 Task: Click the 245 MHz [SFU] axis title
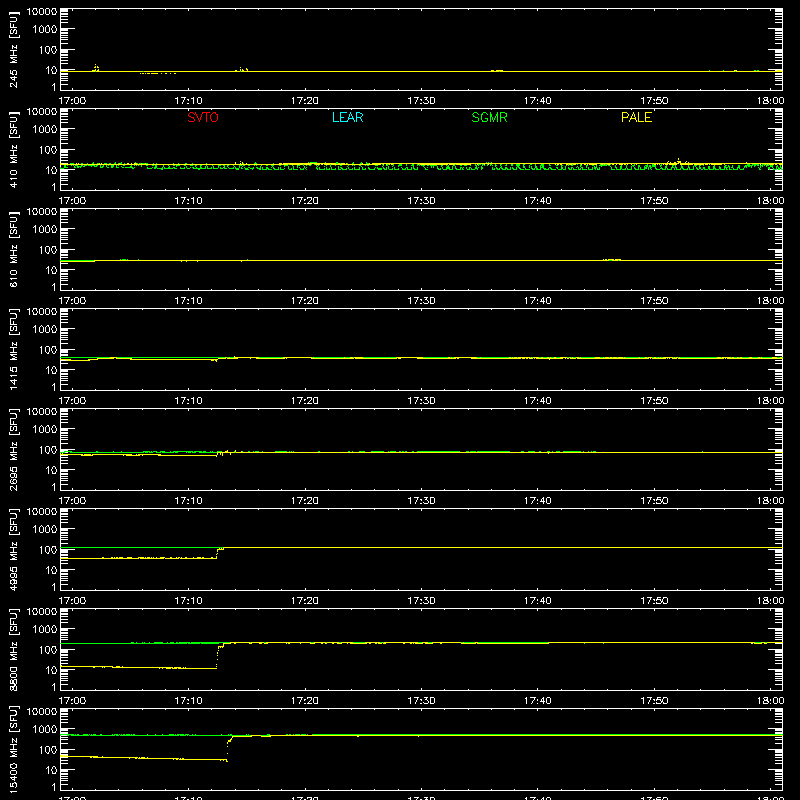coord(14,49)
